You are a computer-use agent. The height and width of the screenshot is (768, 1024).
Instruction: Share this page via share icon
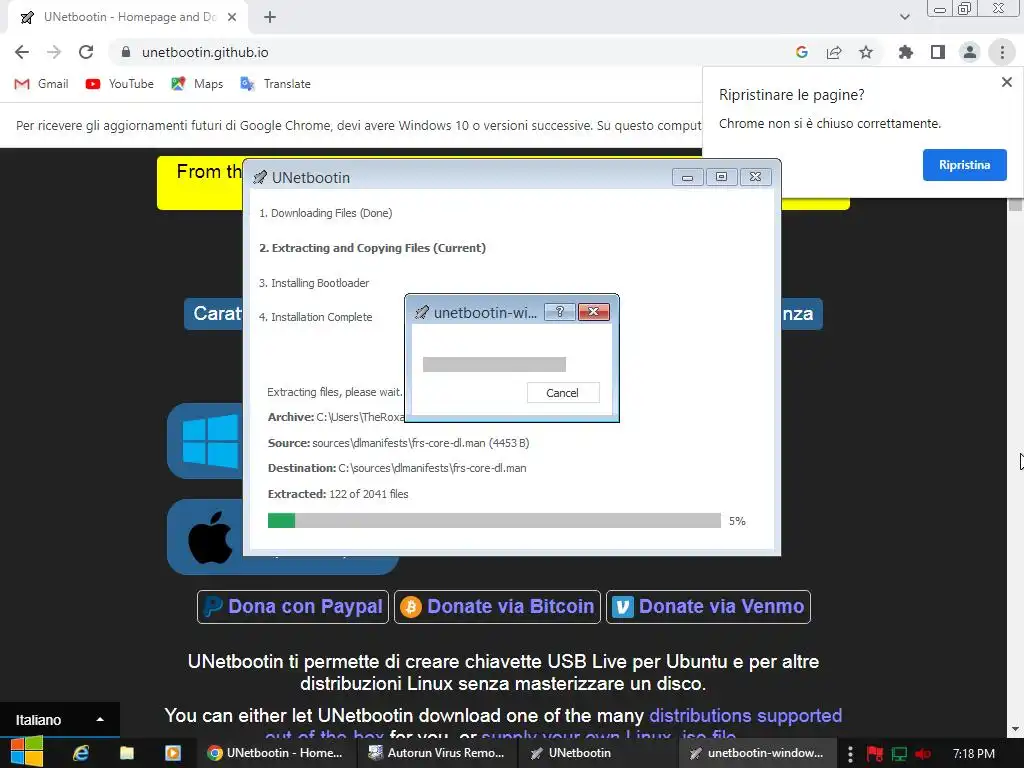tap(834, 52)
